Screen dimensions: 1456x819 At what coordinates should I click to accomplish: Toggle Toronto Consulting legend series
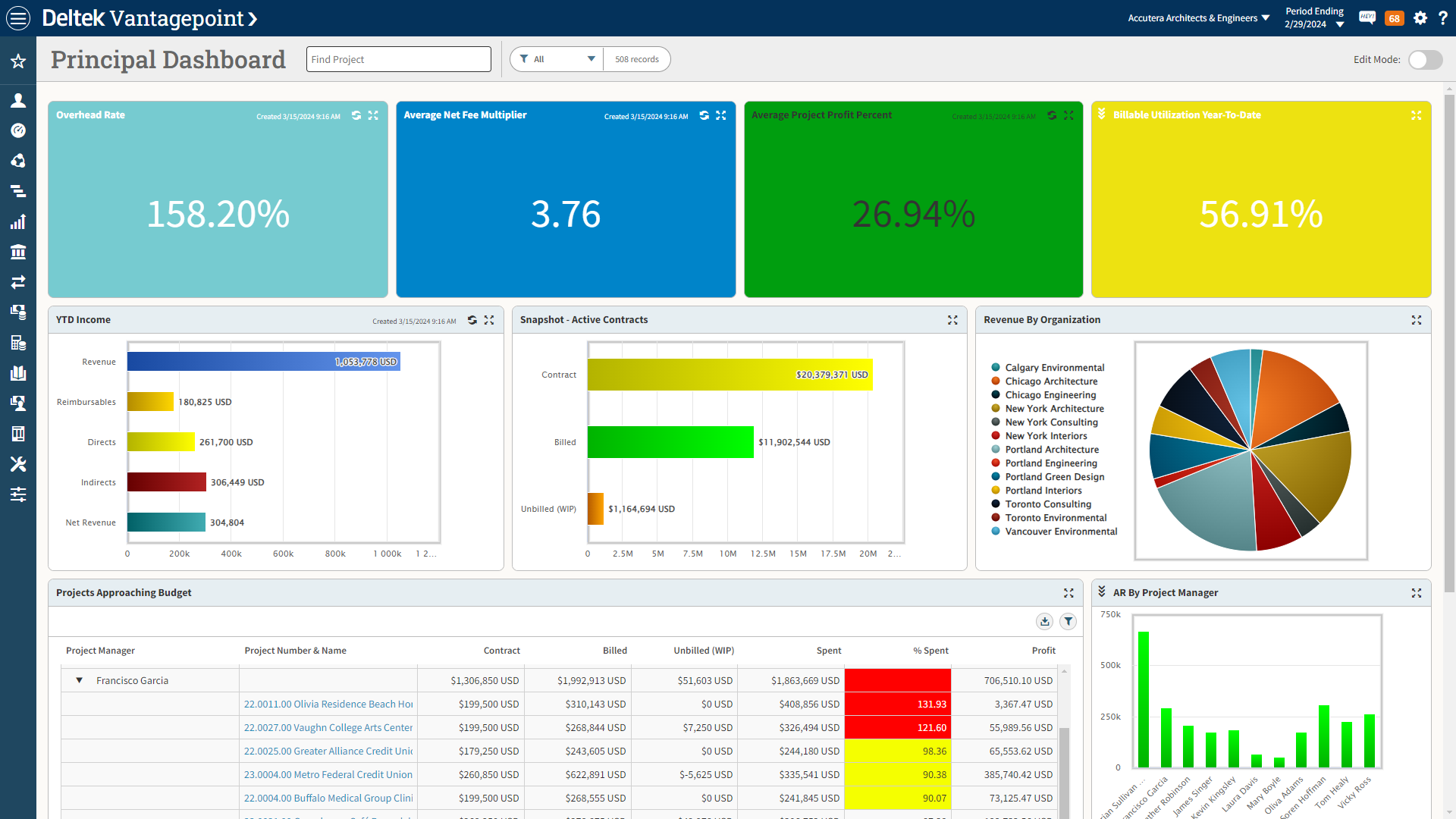1048,504
